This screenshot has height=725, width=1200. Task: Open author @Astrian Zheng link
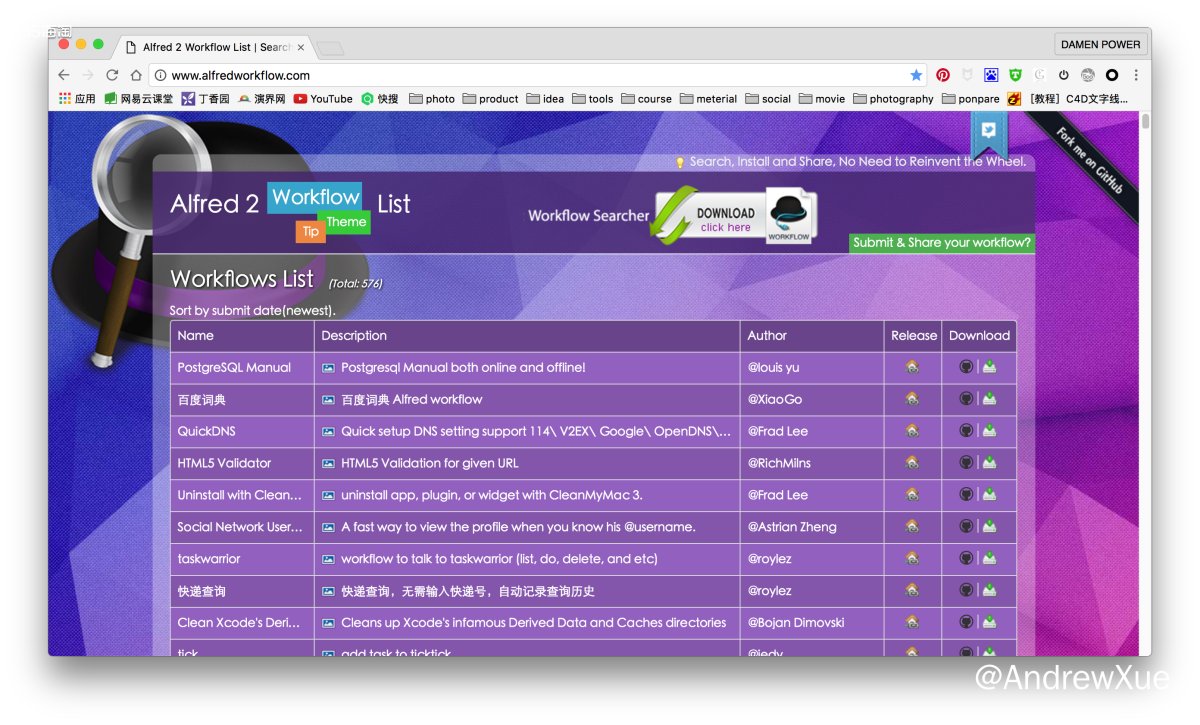pyautogui.click(x=792, y=526)
